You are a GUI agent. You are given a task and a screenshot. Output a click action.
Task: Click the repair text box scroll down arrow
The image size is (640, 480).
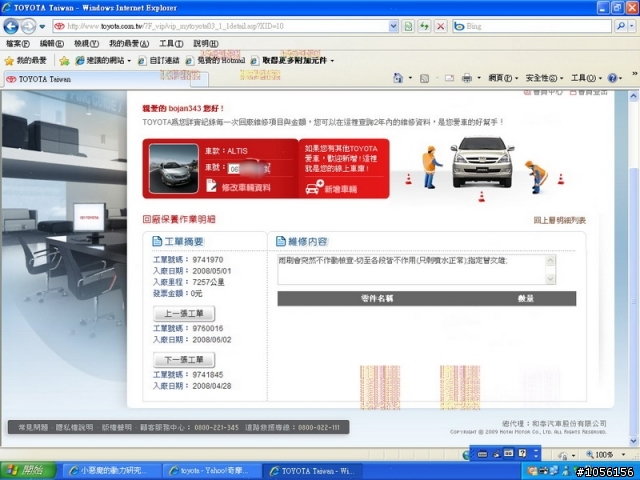550,279
